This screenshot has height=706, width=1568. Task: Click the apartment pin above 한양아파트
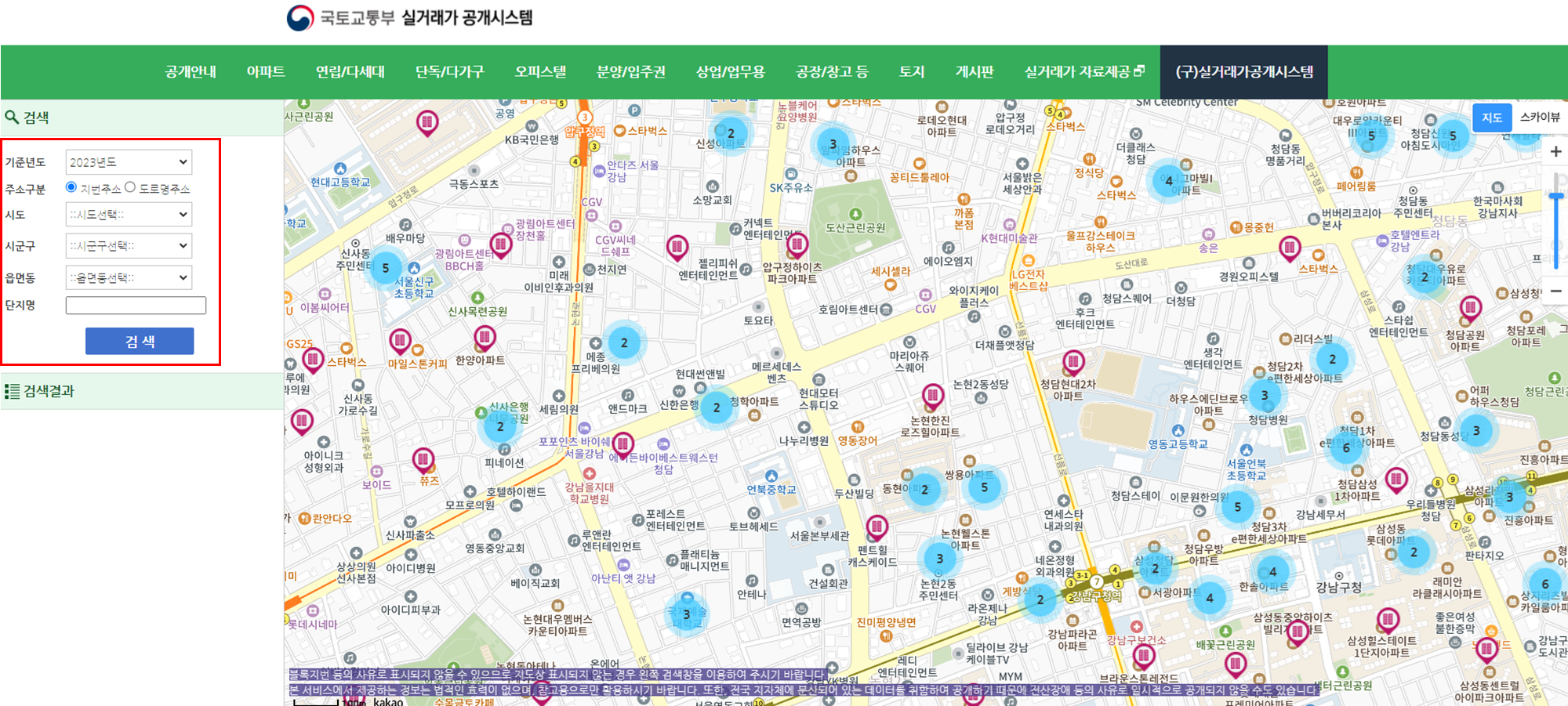(x=485, y=339)
